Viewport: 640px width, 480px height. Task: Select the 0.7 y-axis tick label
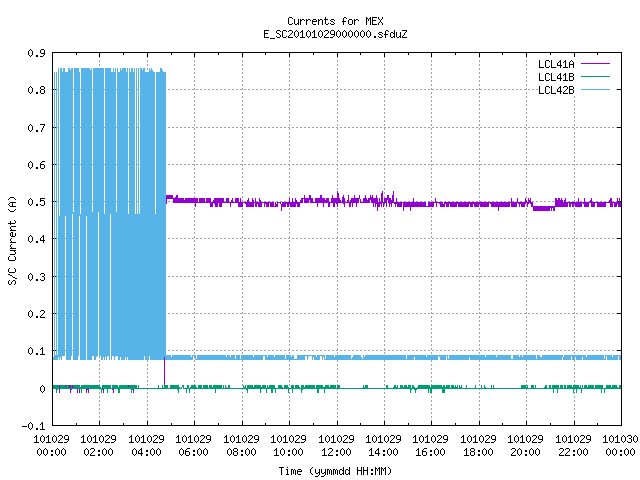pos(36,128)
